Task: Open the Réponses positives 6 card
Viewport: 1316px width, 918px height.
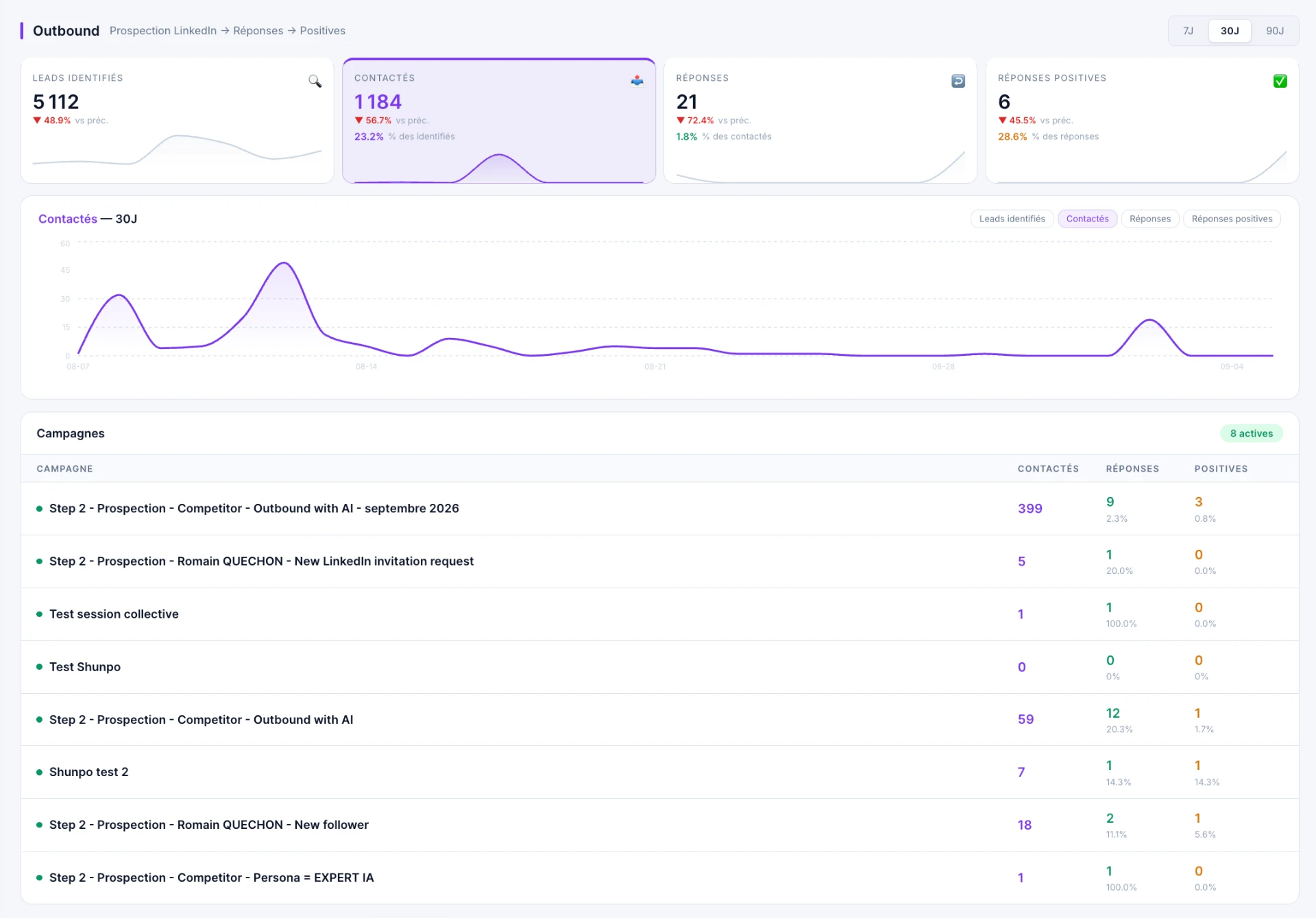Action: (1142, 121)
